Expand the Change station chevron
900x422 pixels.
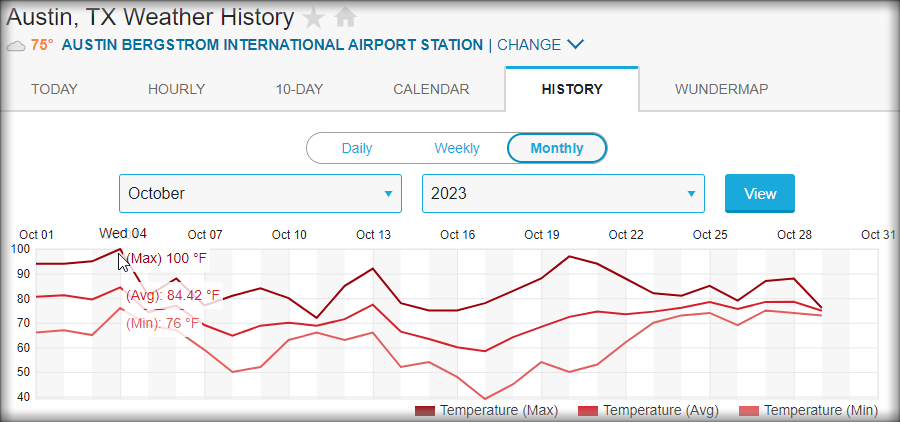click(x=575, y=44)
